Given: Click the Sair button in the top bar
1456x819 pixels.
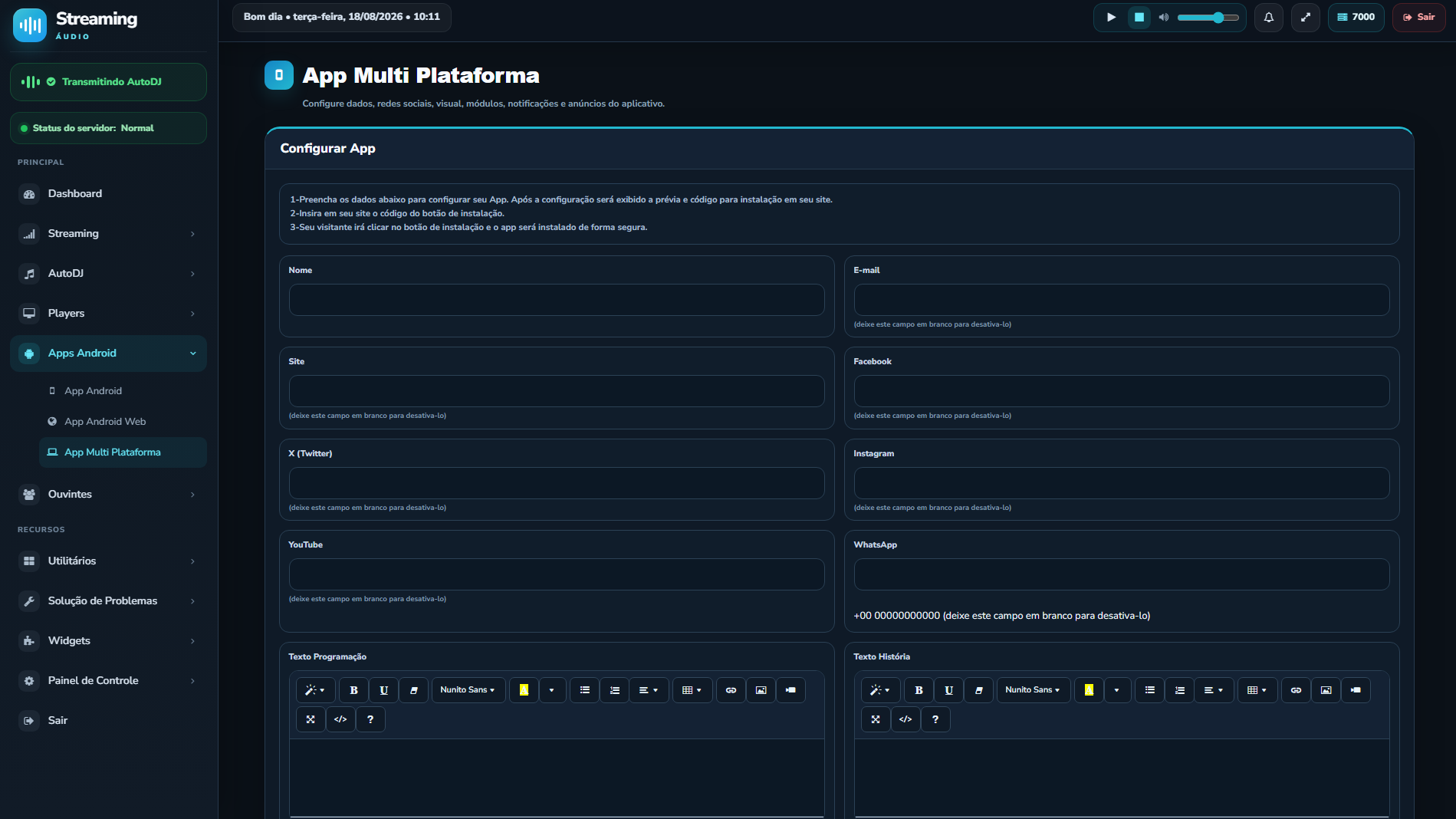Looking at the screenshot, I should coord(1418,17).
